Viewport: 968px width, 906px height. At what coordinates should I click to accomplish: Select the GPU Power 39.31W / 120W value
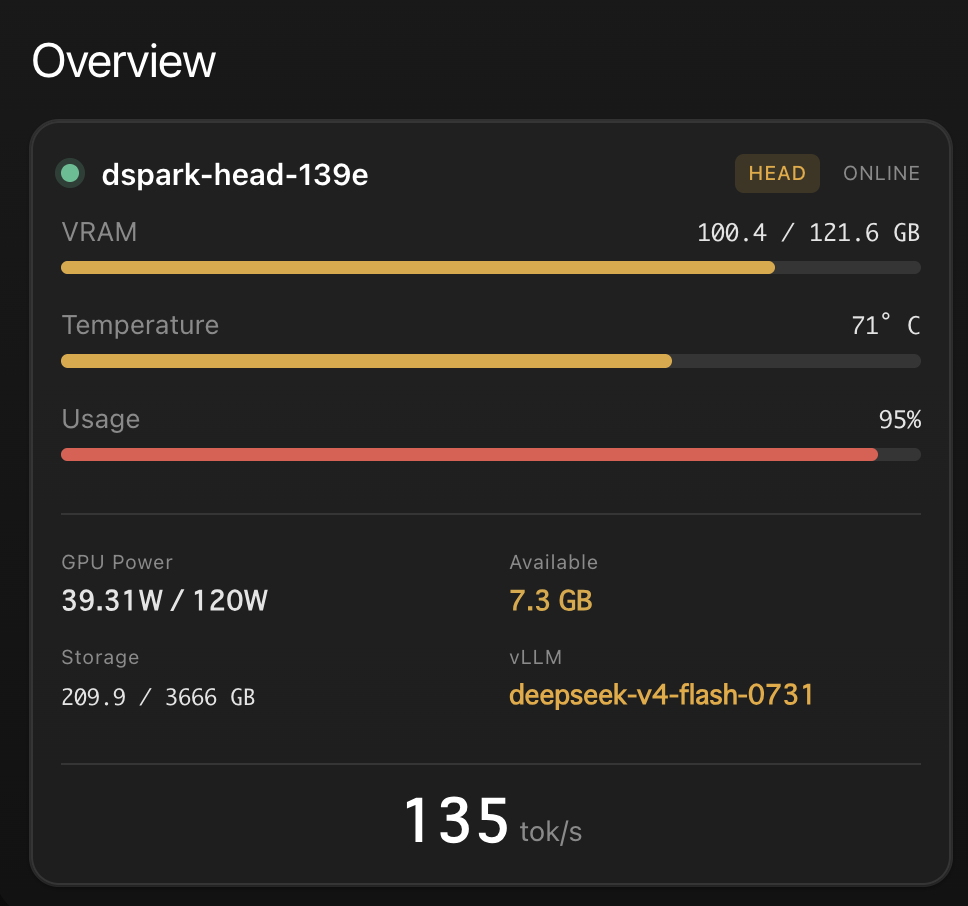164,601
